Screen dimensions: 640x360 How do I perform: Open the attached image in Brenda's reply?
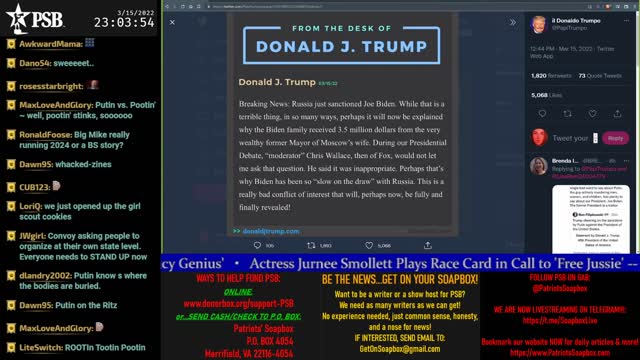click(591, 219)
